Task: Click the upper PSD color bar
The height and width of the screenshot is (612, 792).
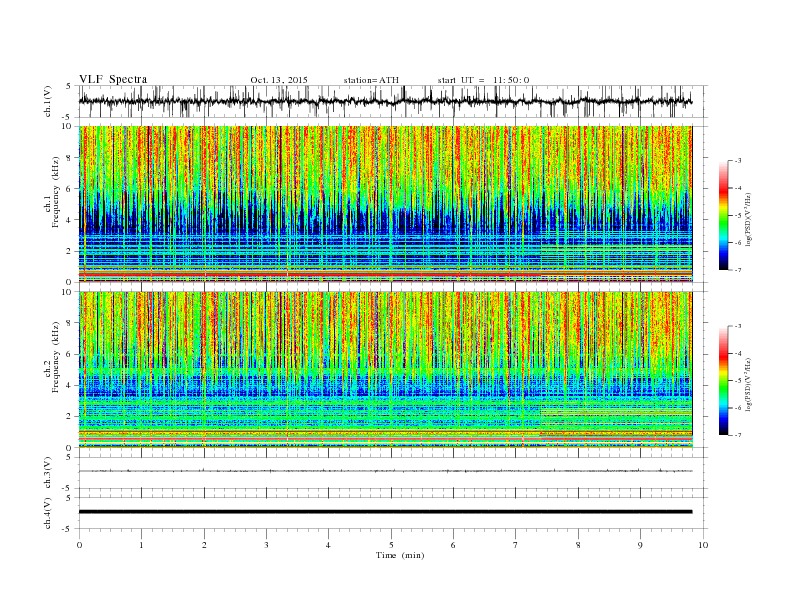Action: click(723, 215)
